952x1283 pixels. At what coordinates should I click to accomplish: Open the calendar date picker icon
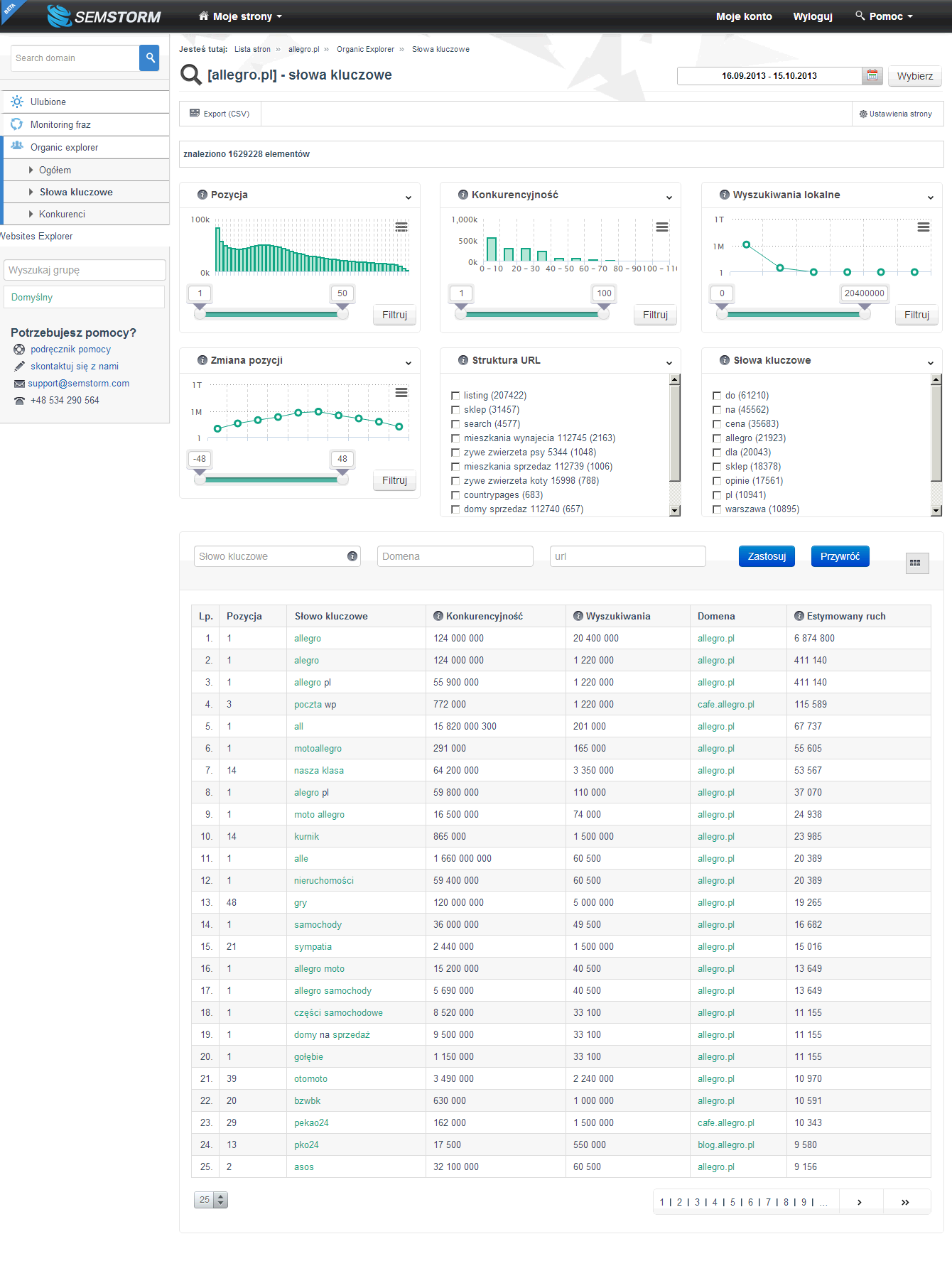[872, 75]
